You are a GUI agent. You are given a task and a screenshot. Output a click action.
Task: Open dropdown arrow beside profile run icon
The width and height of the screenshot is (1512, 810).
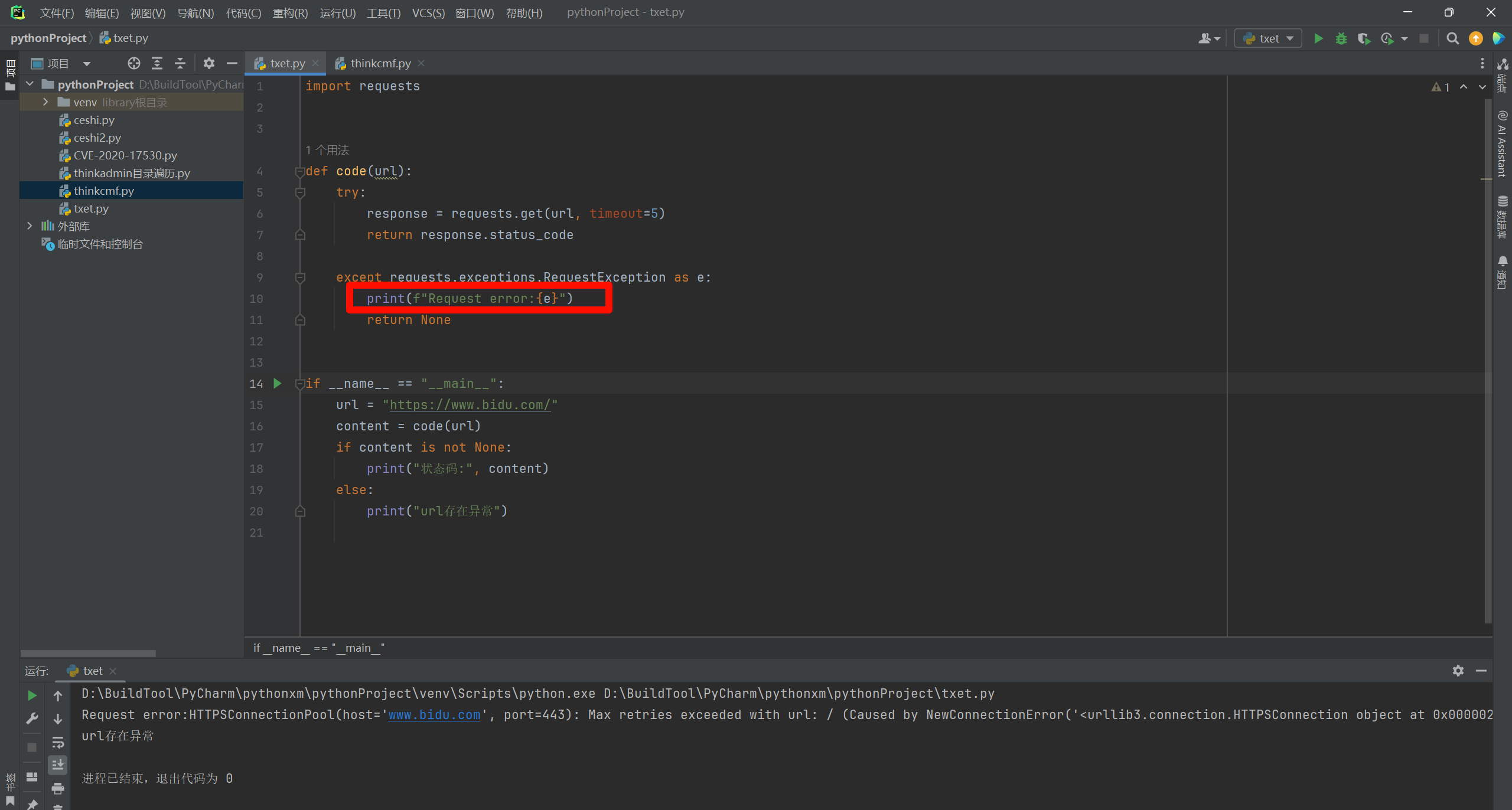pyautogui.click(x=1405, y=39)
